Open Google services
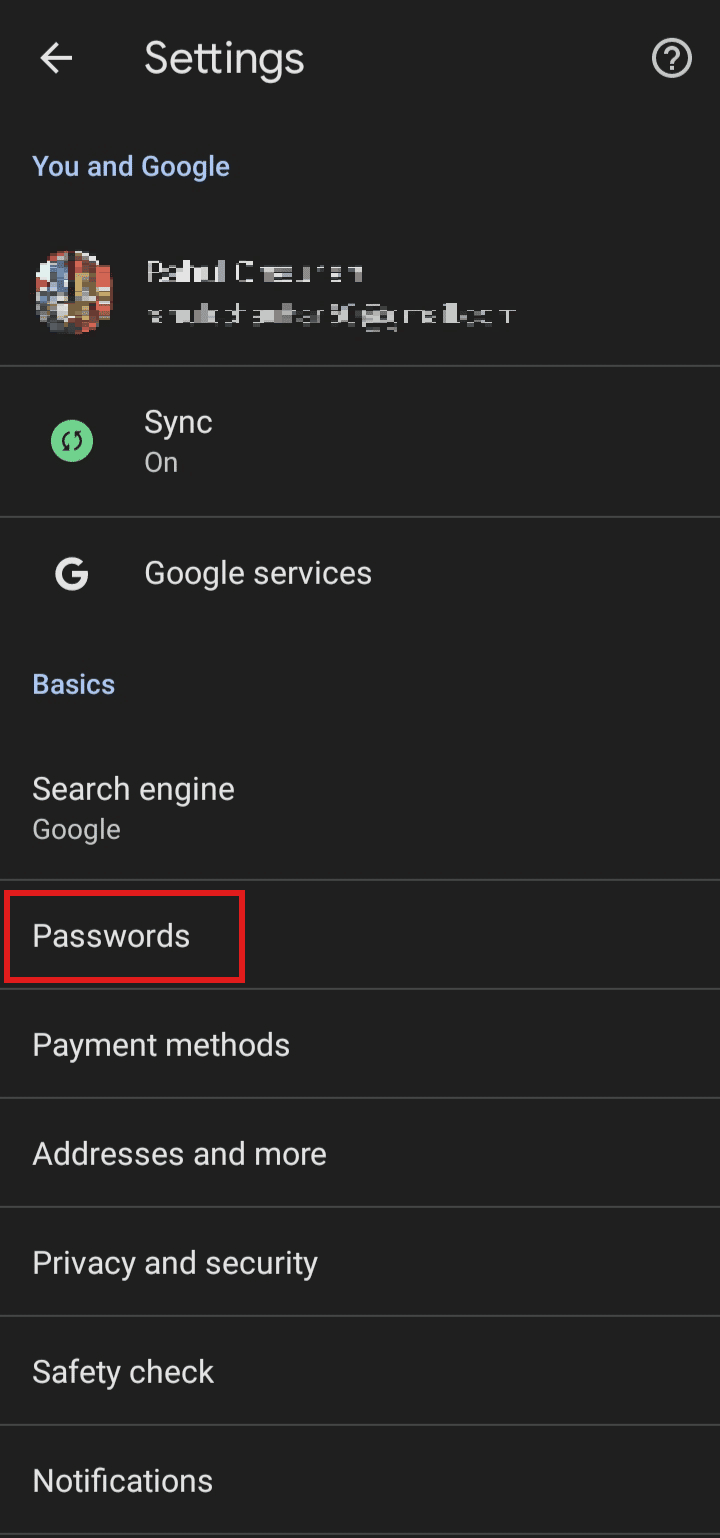Image resolution: width=720 pixels, height=1538 pixels. [x=258, y=573]
